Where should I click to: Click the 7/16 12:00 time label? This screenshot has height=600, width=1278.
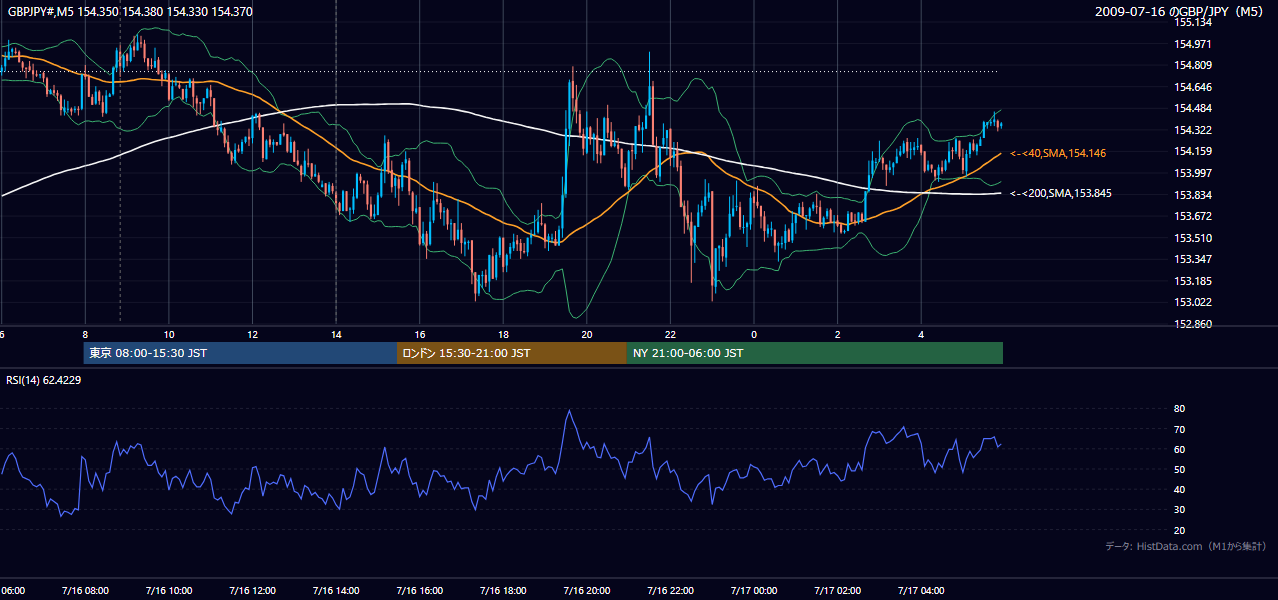[253, 590]
